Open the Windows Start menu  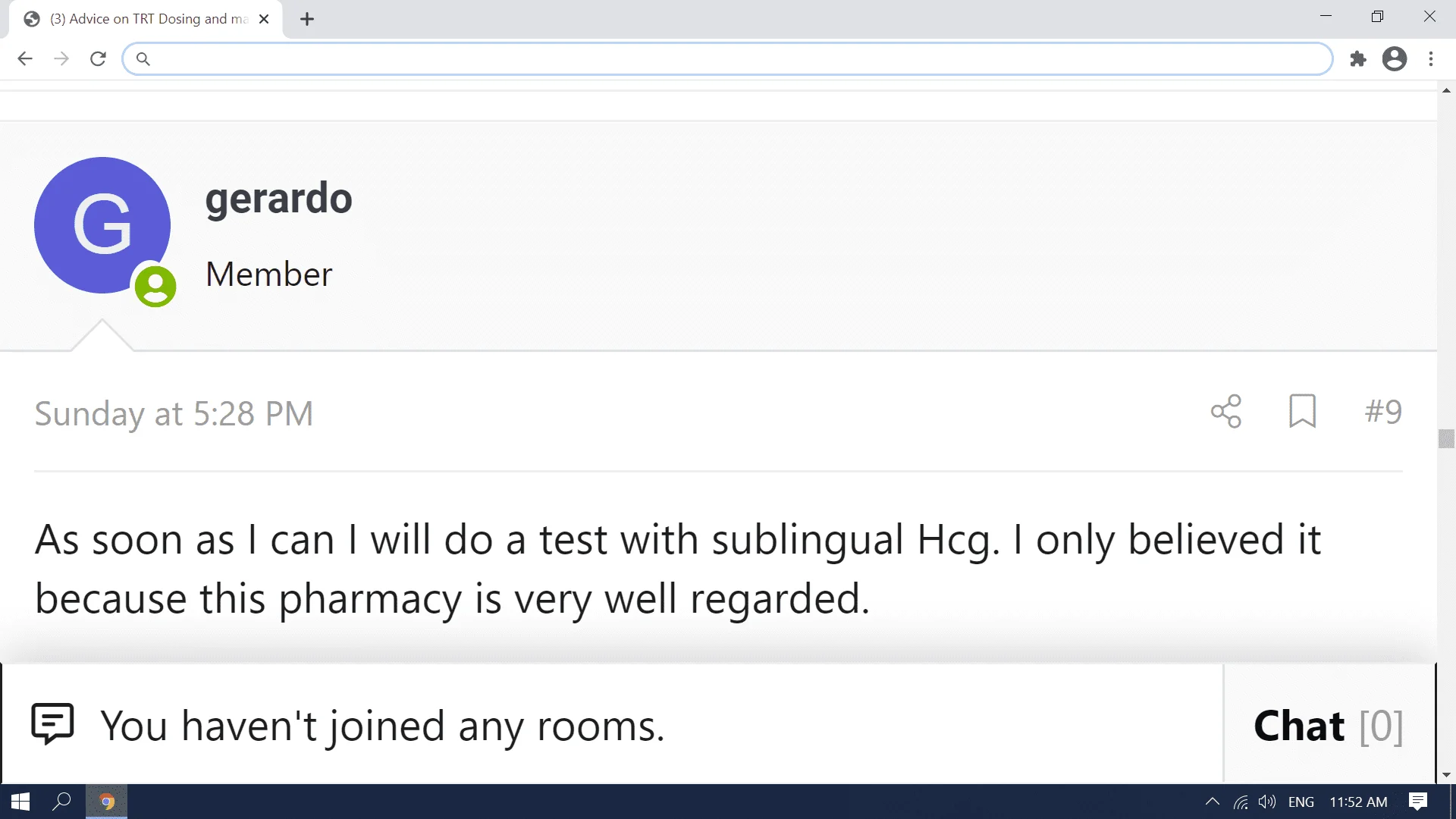[x=20, y=802]
